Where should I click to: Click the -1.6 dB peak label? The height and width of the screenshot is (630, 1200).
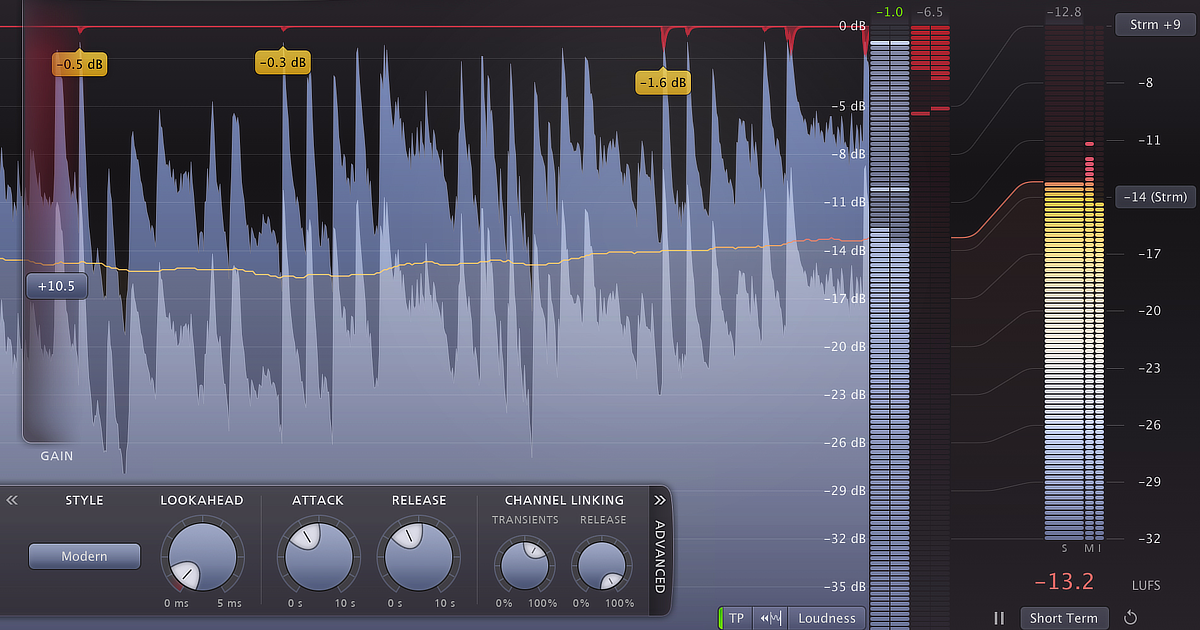[662, 83]
